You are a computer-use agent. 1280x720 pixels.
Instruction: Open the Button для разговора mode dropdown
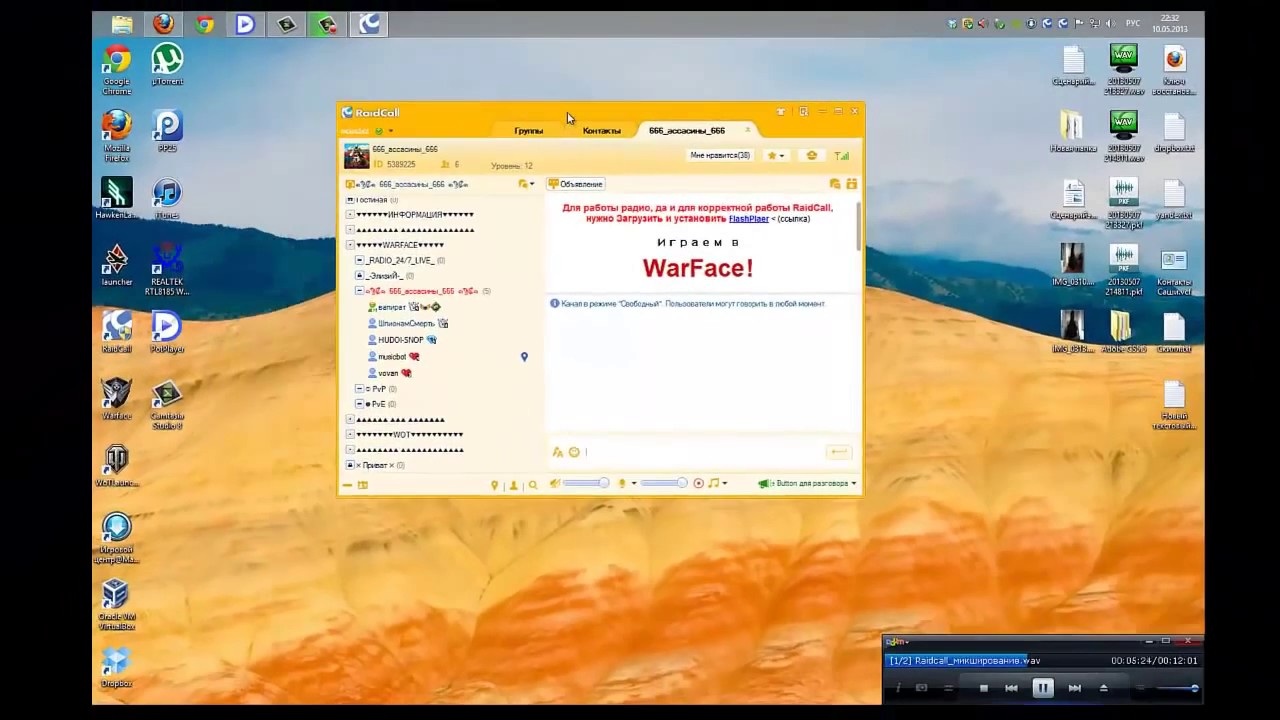[x=807, y=484]
